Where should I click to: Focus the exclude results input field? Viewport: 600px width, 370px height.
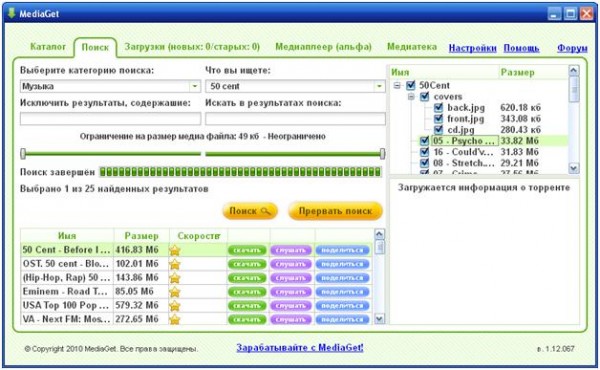(110, 119)
